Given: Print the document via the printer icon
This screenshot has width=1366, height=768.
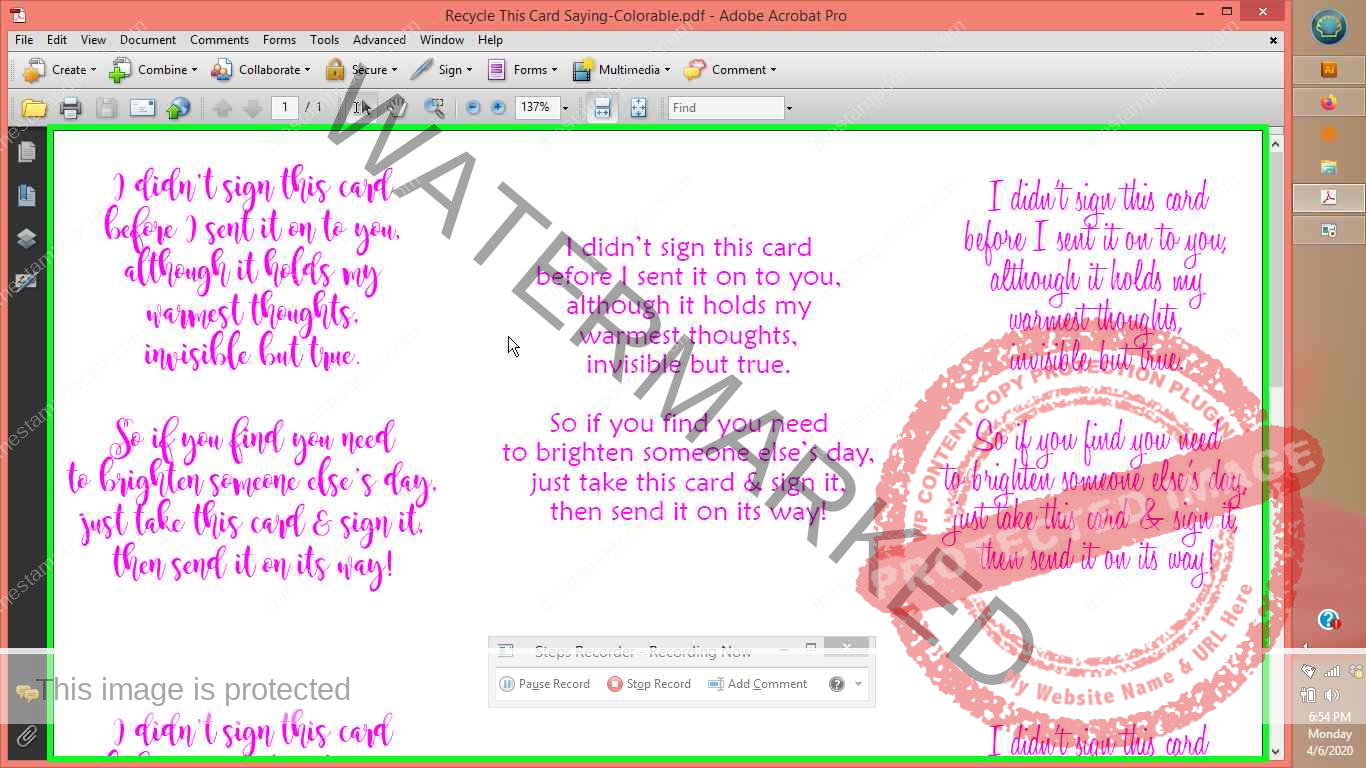Looking at the screenshot, I should point(71,107).
